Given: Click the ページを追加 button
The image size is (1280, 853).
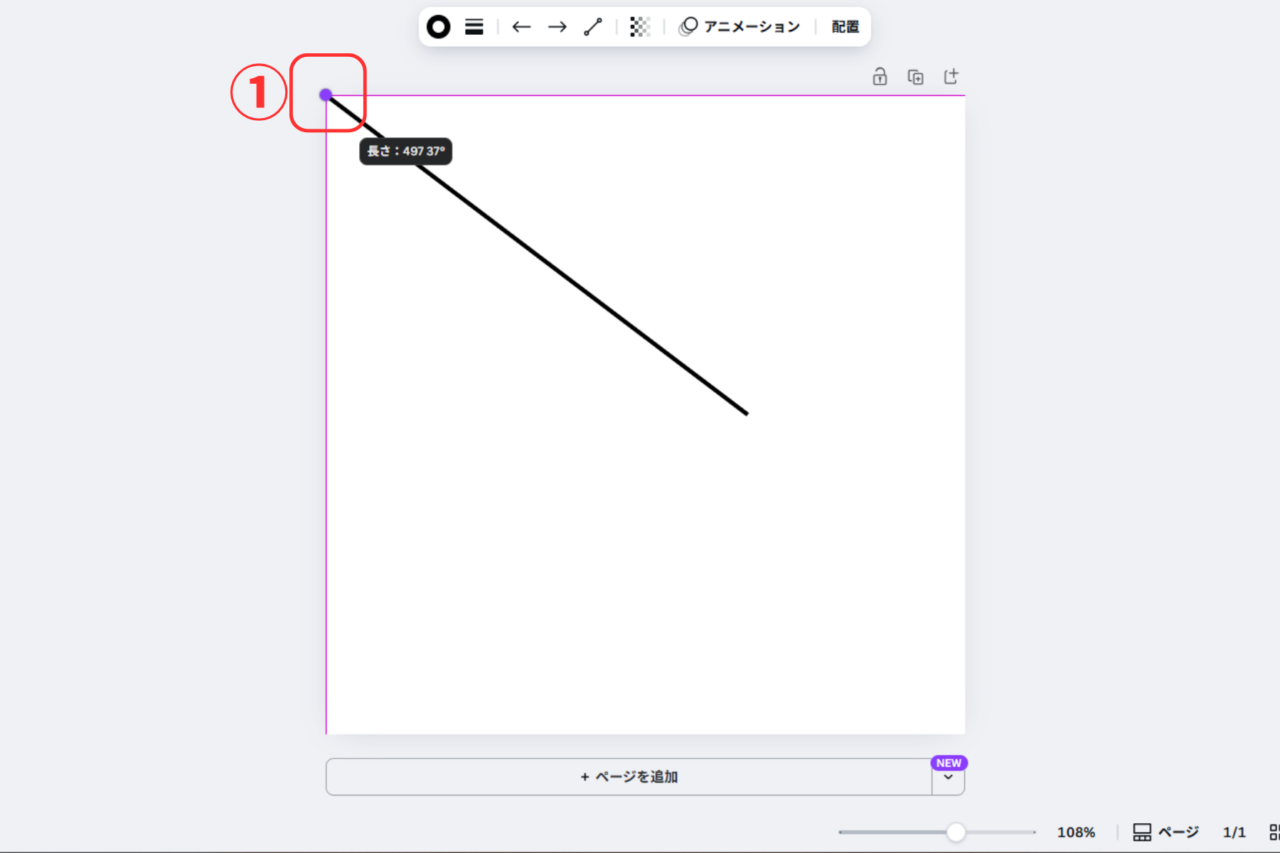Looking at the screenshot, I should click(x=629, y=777).
